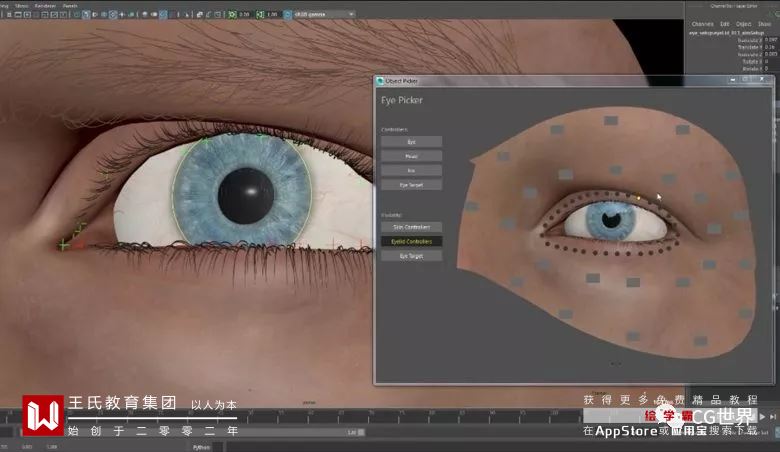Toggle the highlighted Eyelid Controllers button

pyautogui.click(x=411, y=242)
